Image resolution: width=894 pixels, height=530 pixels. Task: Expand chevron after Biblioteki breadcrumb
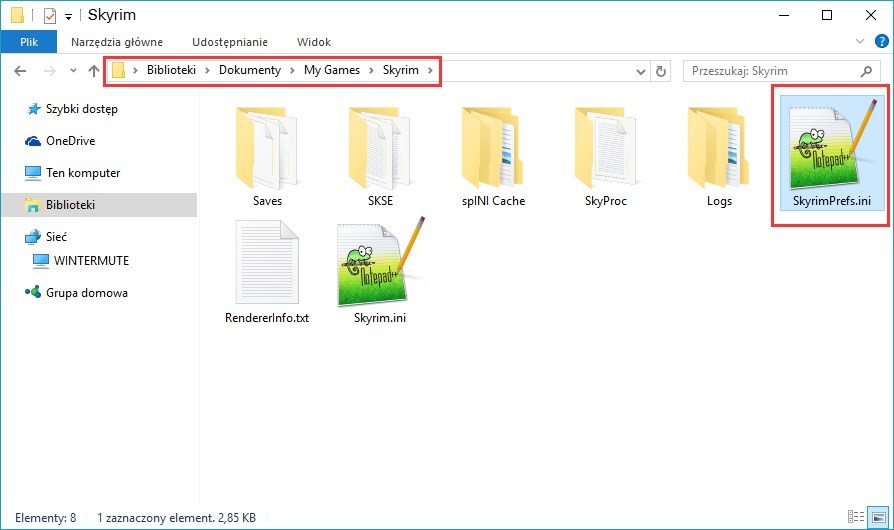pyautogui.click(x=208, y=70)
